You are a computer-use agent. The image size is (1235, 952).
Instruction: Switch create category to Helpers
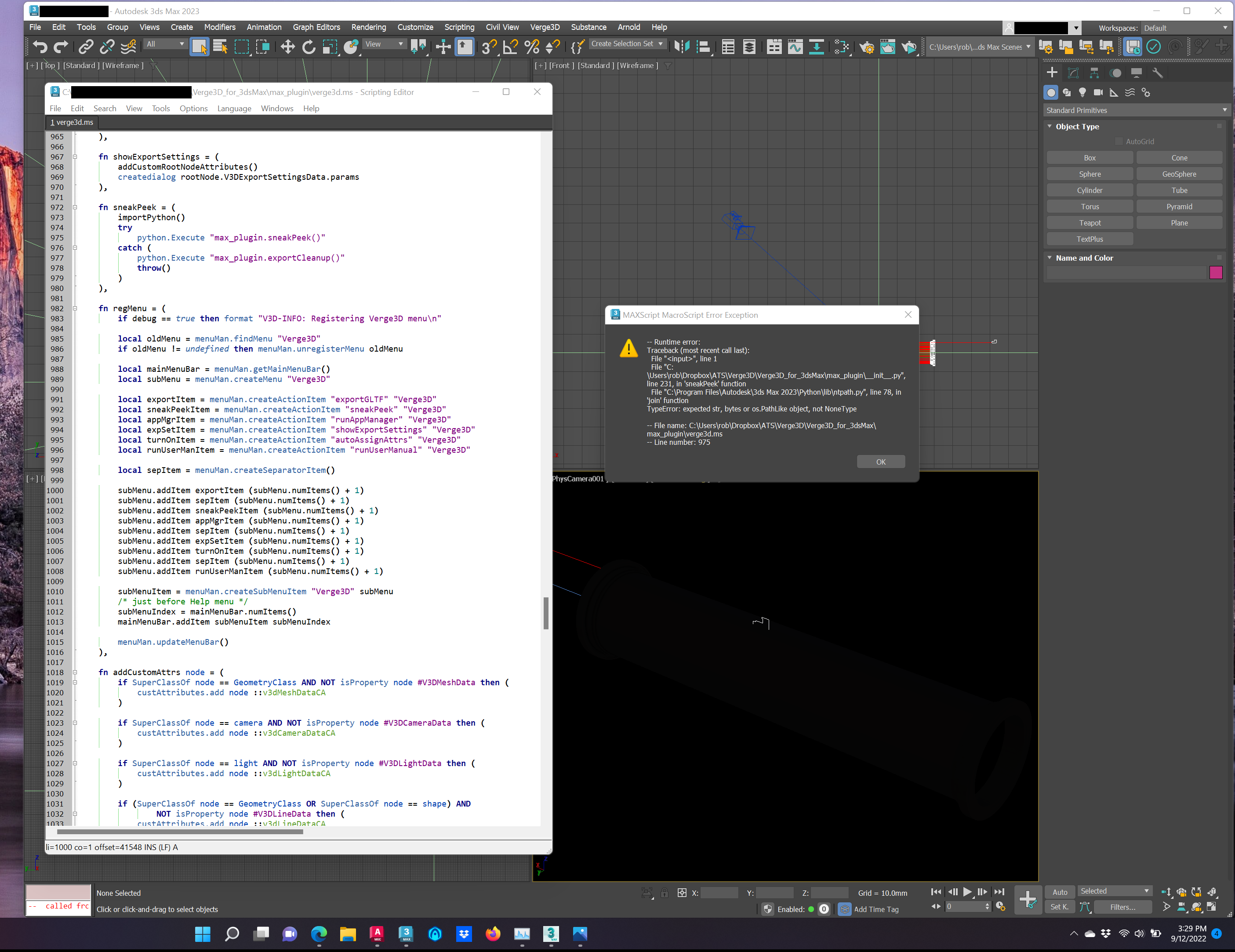tap(1114, 92)
